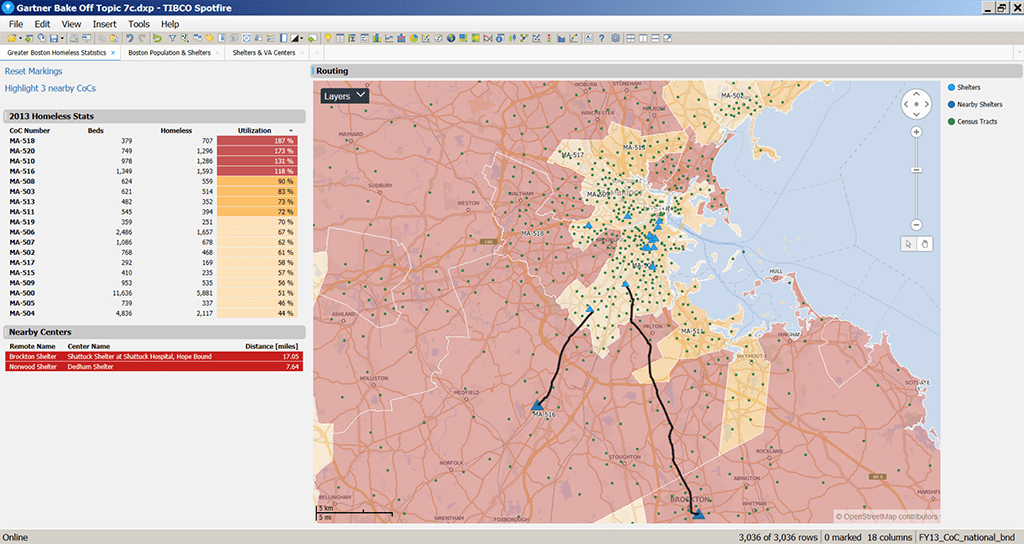
Task: Click the Print icon in toolbar
Action: click(x=74, y=39)
